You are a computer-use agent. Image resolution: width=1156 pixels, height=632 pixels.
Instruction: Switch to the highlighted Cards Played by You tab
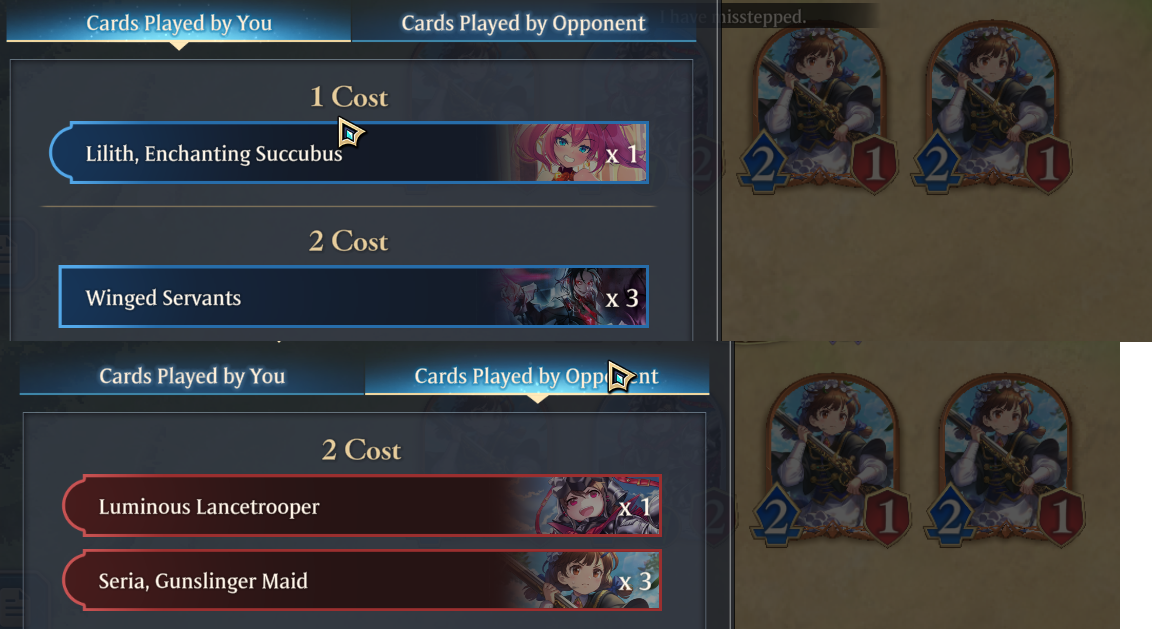coord(178,23)
